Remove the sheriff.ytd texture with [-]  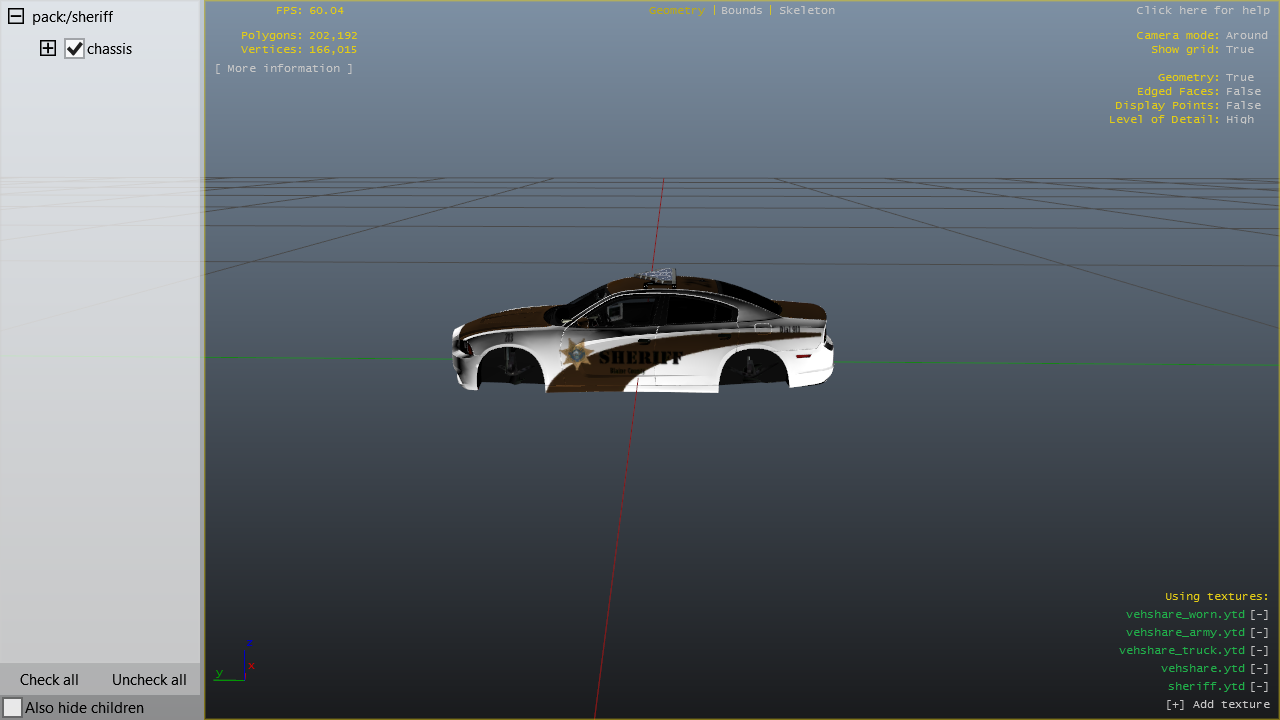(x=1259, y=687)
